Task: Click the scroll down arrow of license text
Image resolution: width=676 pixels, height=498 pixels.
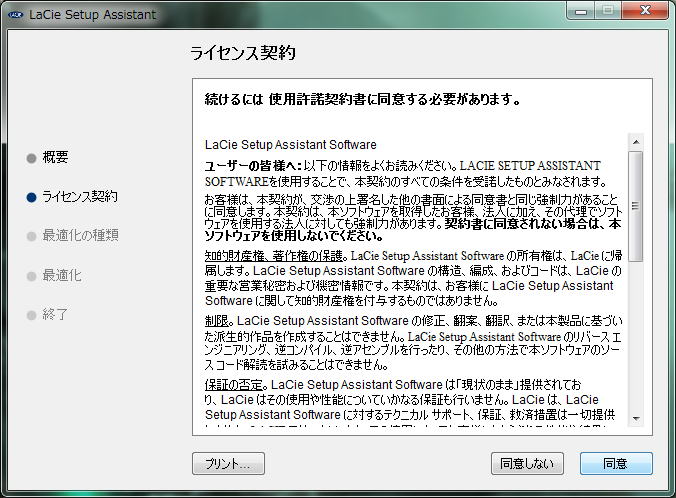Action: 636,418
